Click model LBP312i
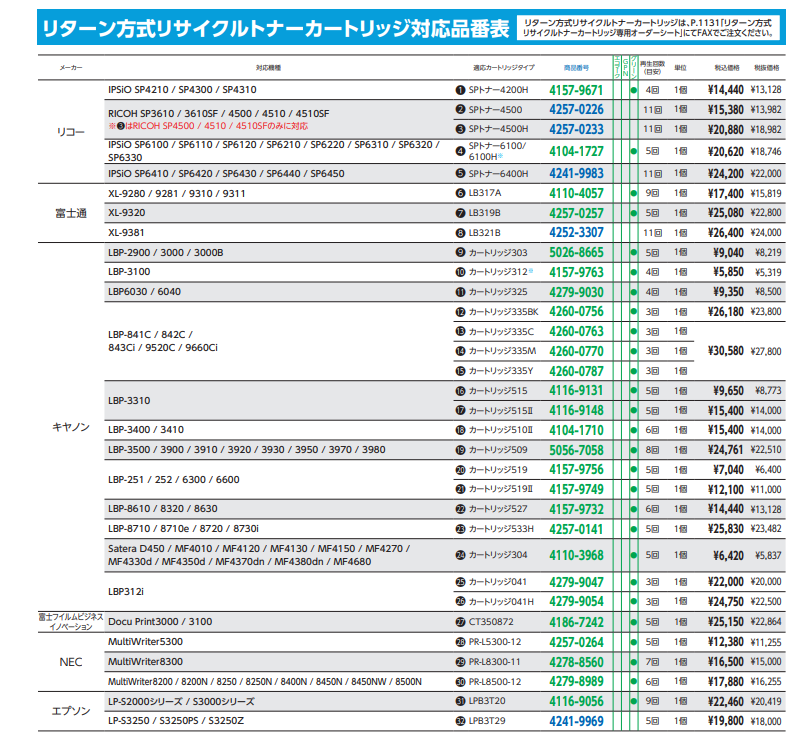 (x=125, y=591)
